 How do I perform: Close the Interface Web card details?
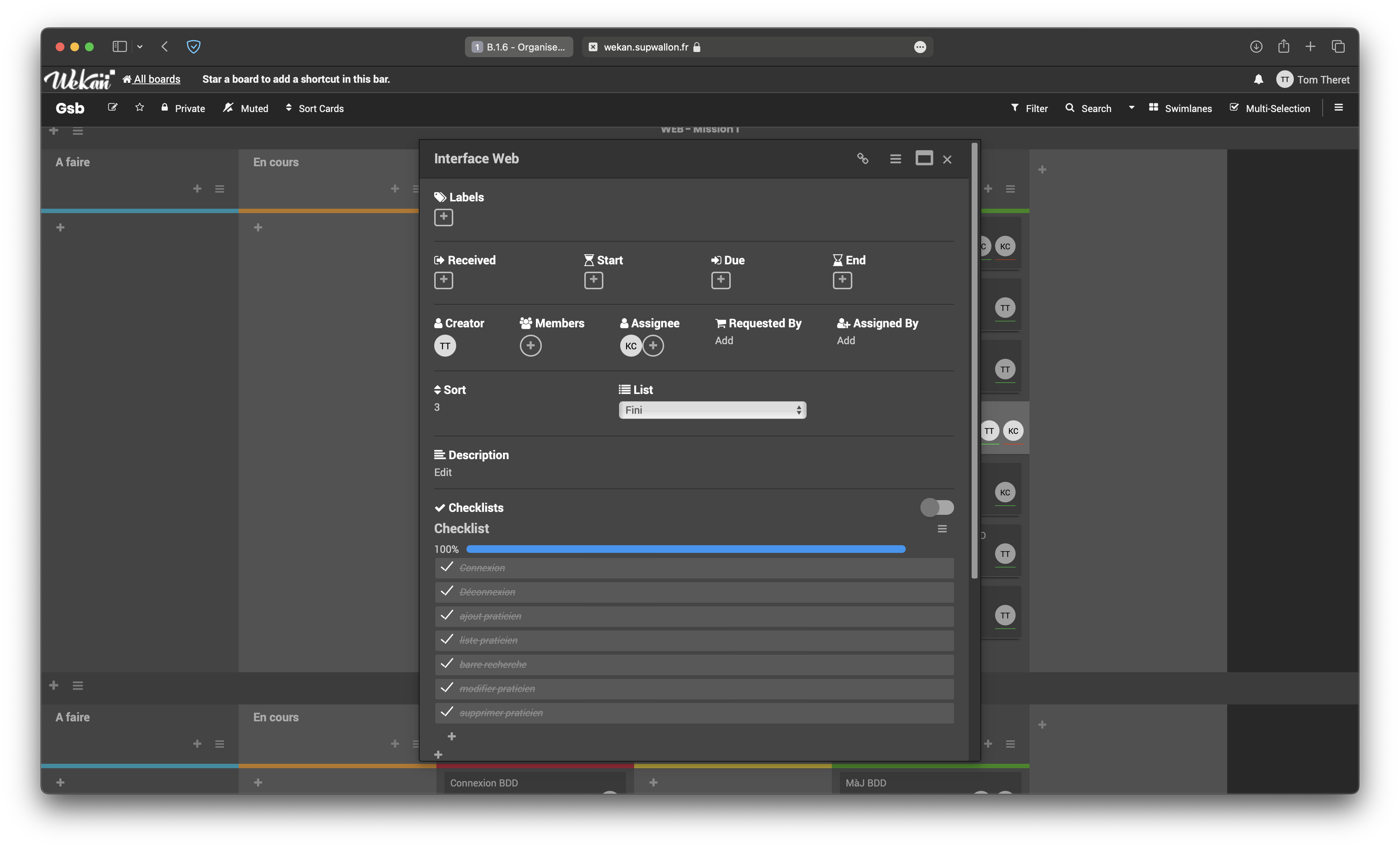click(x=947, y=160)
